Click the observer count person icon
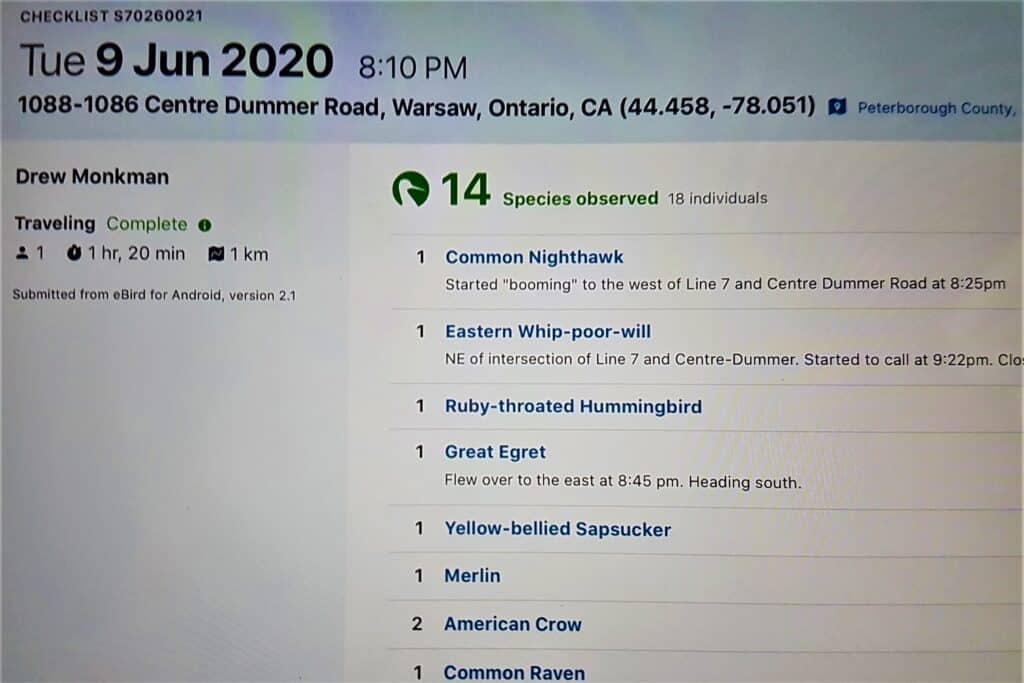The height and width of the screenshot is (683, 1024). (x=22, y=253)
